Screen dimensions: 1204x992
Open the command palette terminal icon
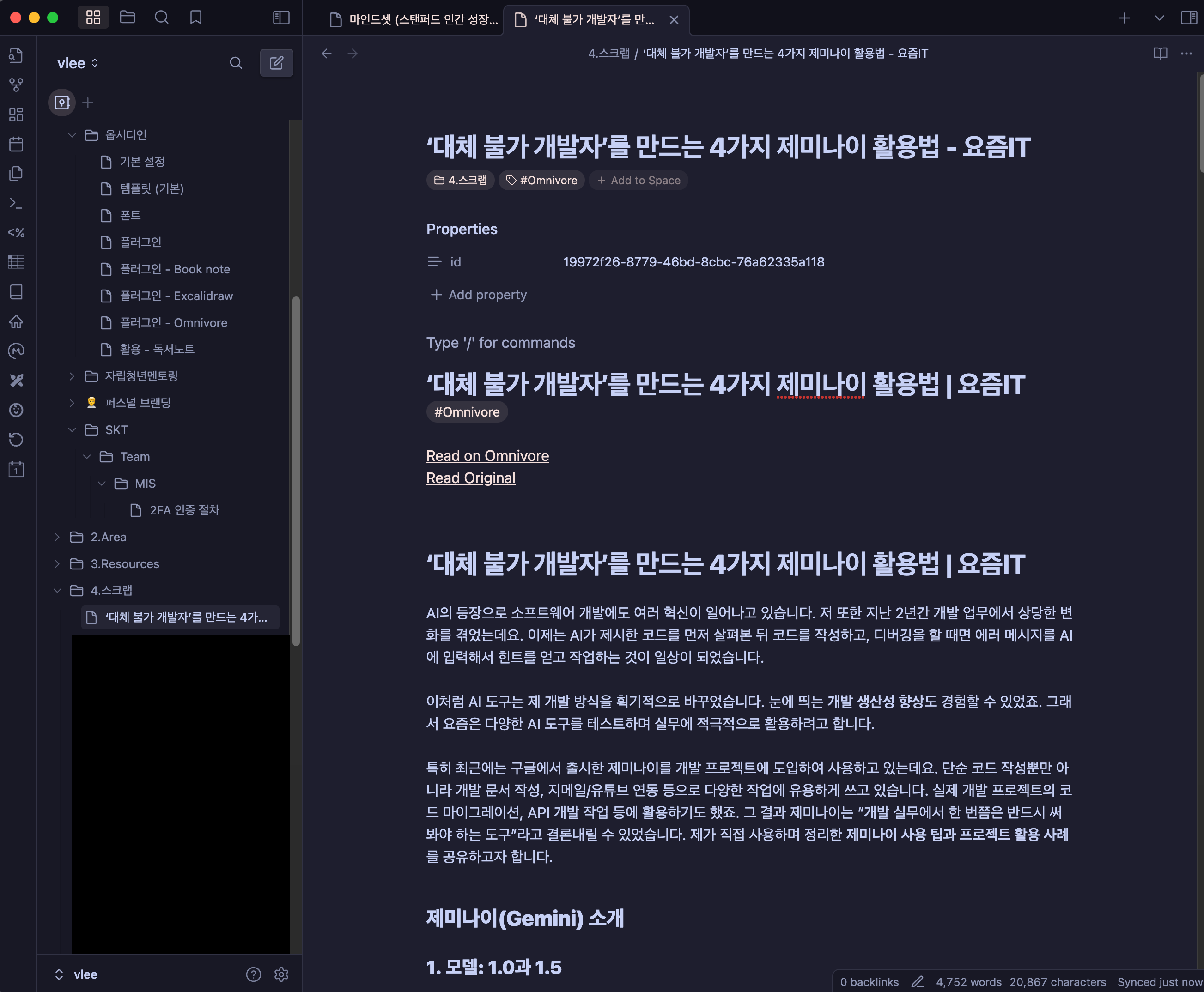(16, 203)
